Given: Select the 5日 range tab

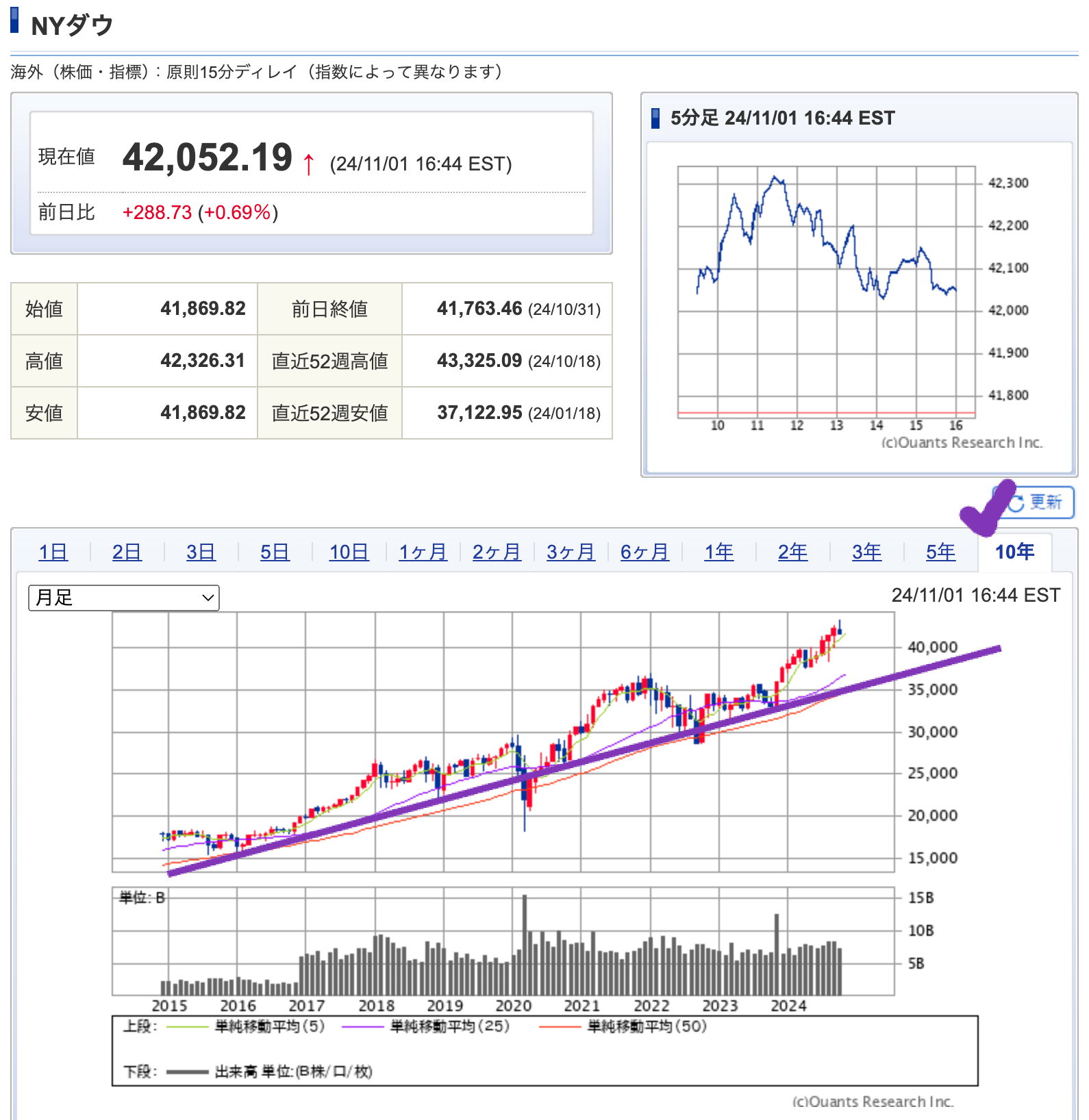Looking at the screenshot, I should tap(275, 552).
